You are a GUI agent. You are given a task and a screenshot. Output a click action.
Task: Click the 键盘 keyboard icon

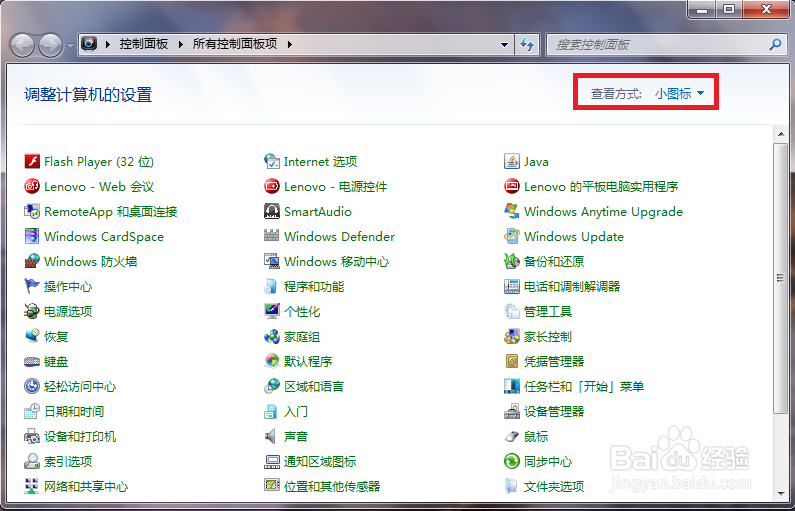32,361
